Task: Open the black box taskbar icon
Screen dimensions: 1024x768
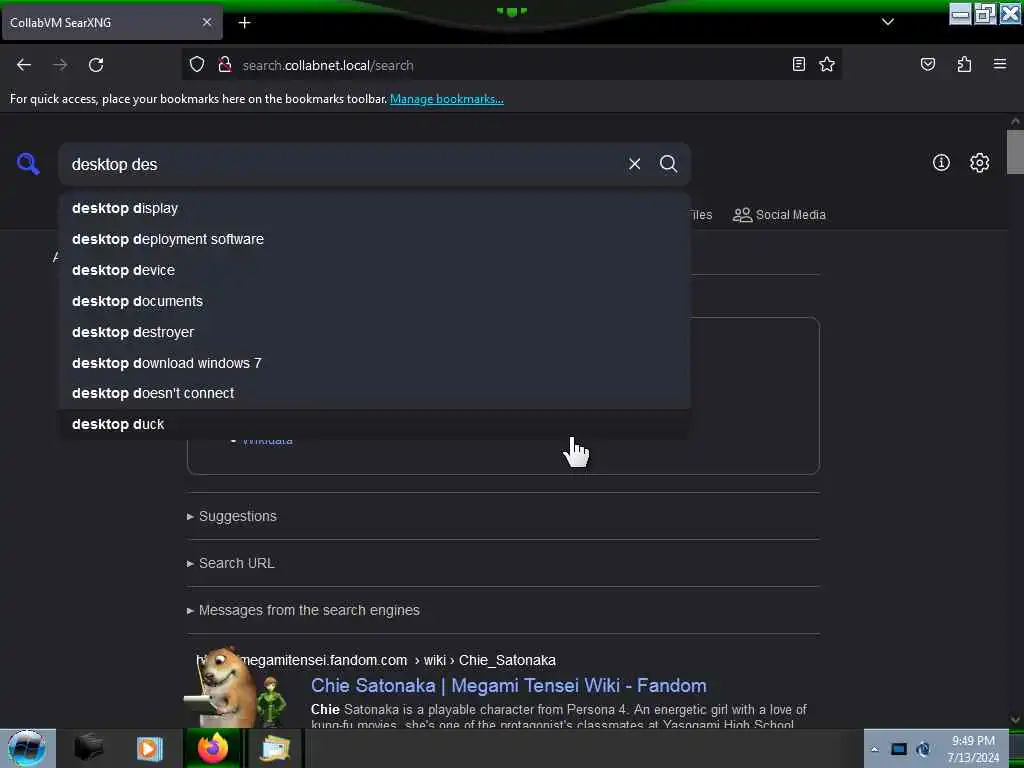Action: [x=88, y=747]
